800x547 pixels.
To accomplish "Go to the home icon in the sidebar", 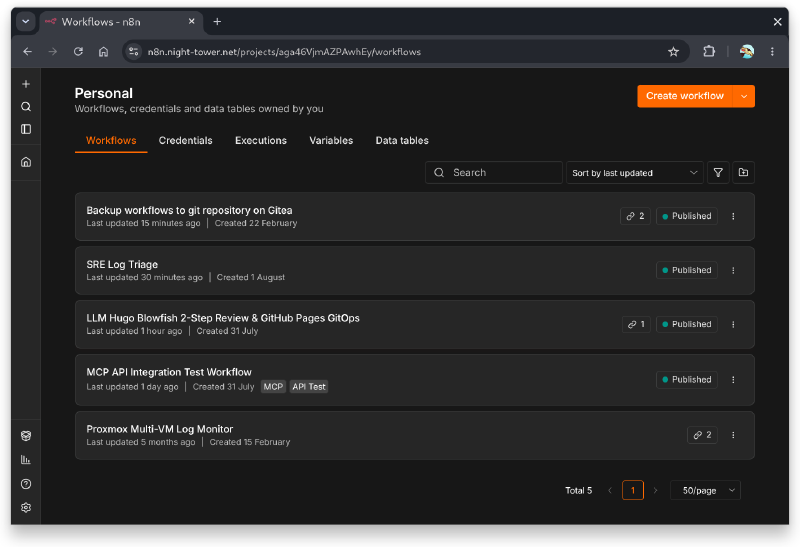I will point(26,162).
